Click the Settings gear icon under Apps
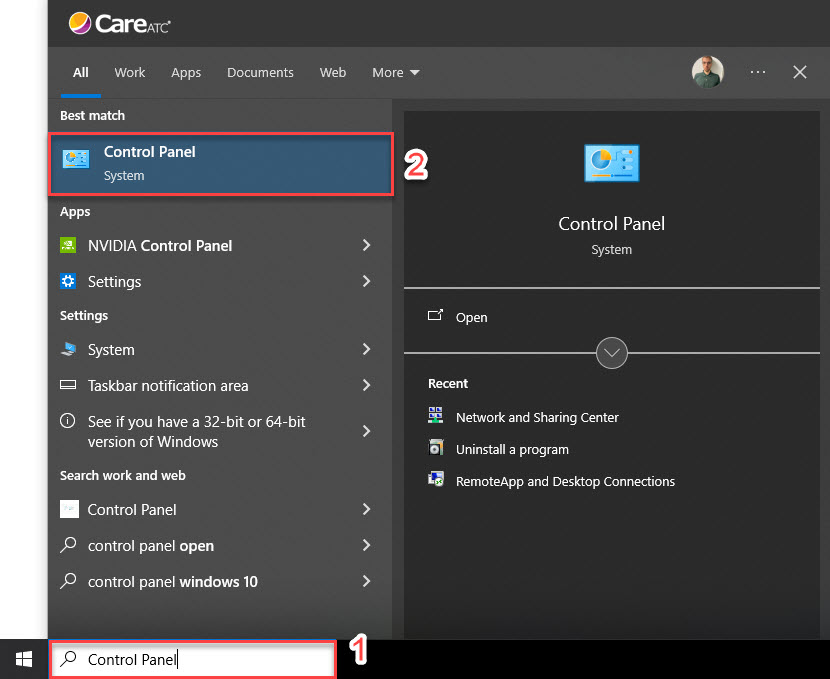Image resolution: width=830 pixels, height=679 pixels. point(68,281)
